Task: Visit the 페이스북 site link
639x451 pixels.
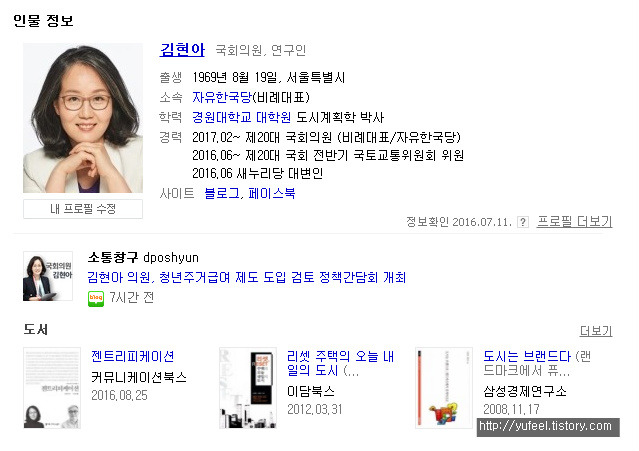Action: (272, 193)
